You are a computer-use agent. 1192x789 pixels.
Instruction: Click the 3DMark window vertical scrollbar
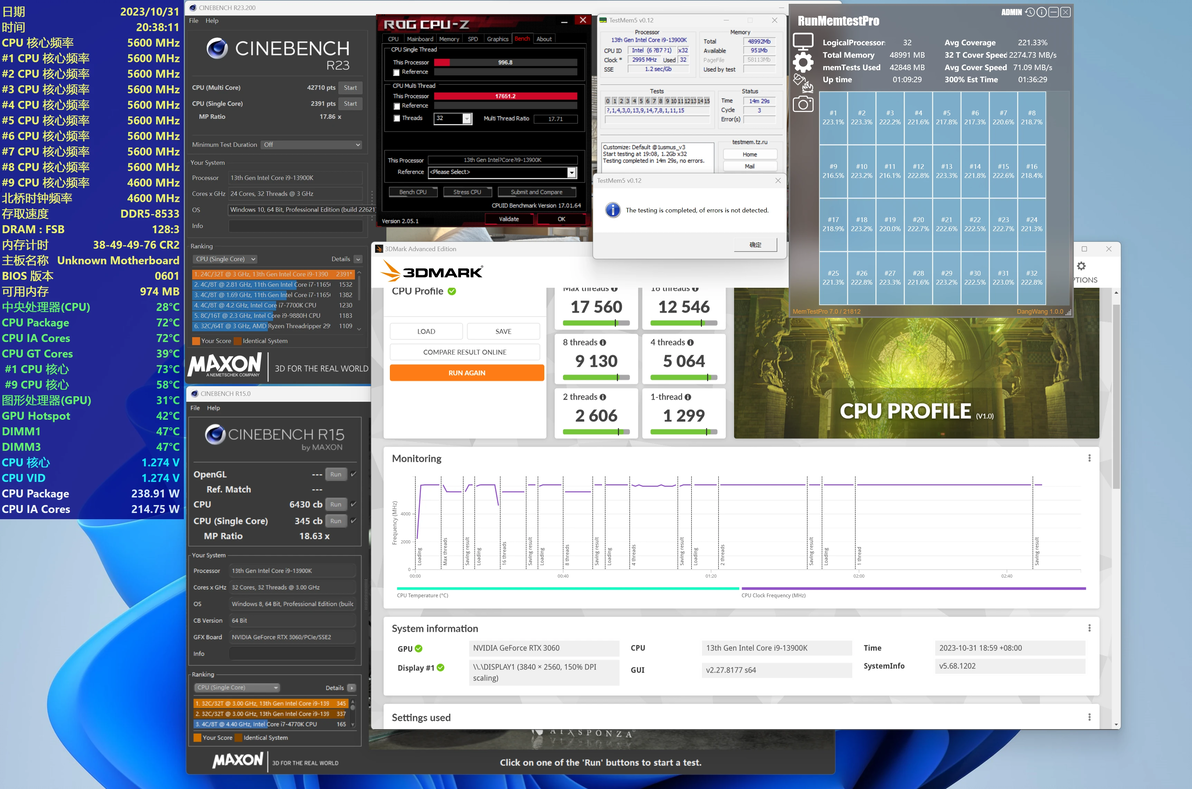[x=1115, y=395]
